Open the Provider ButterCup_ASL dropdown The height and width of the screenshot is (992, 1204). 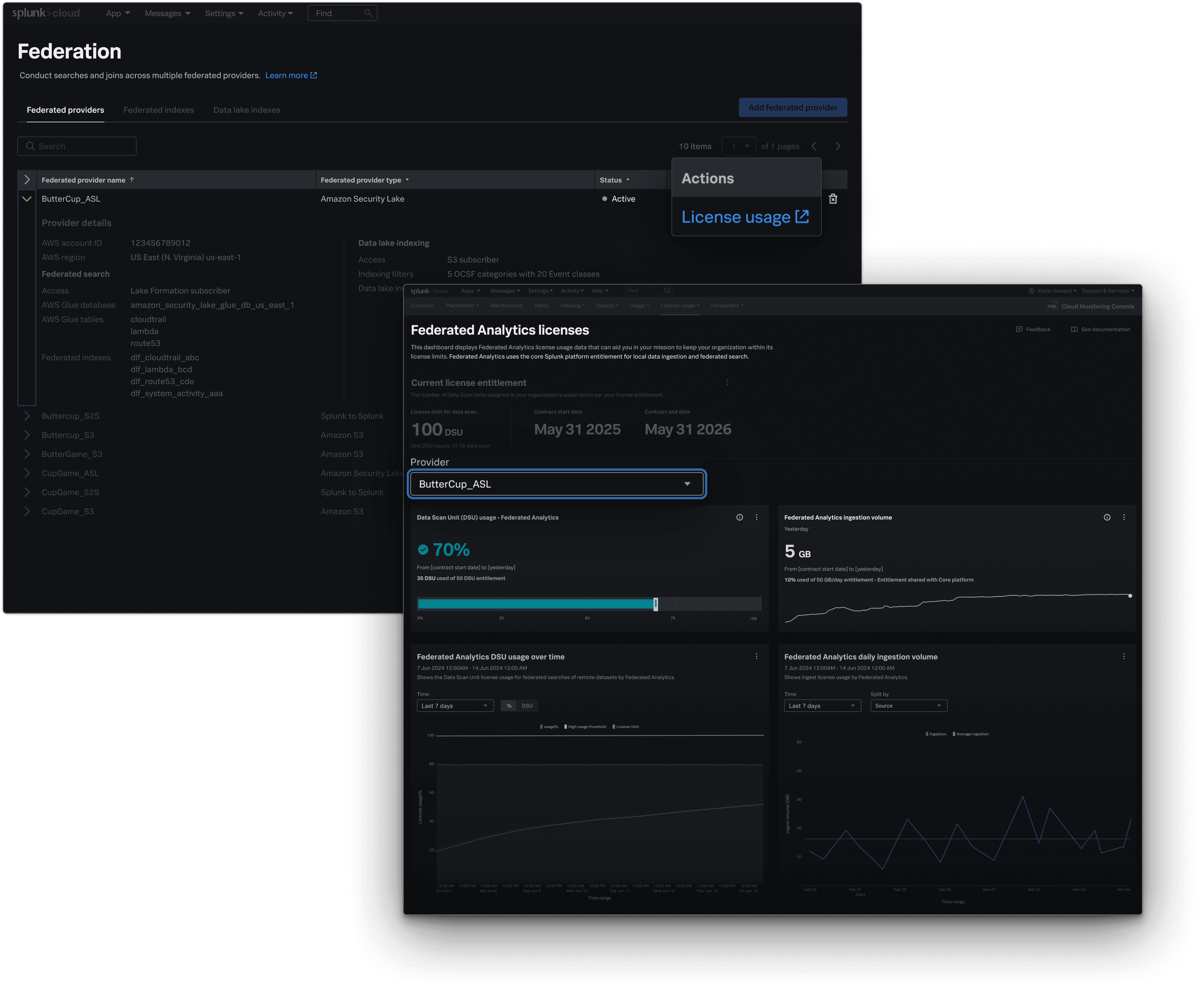pyautogui.click(x=557, y=484)
